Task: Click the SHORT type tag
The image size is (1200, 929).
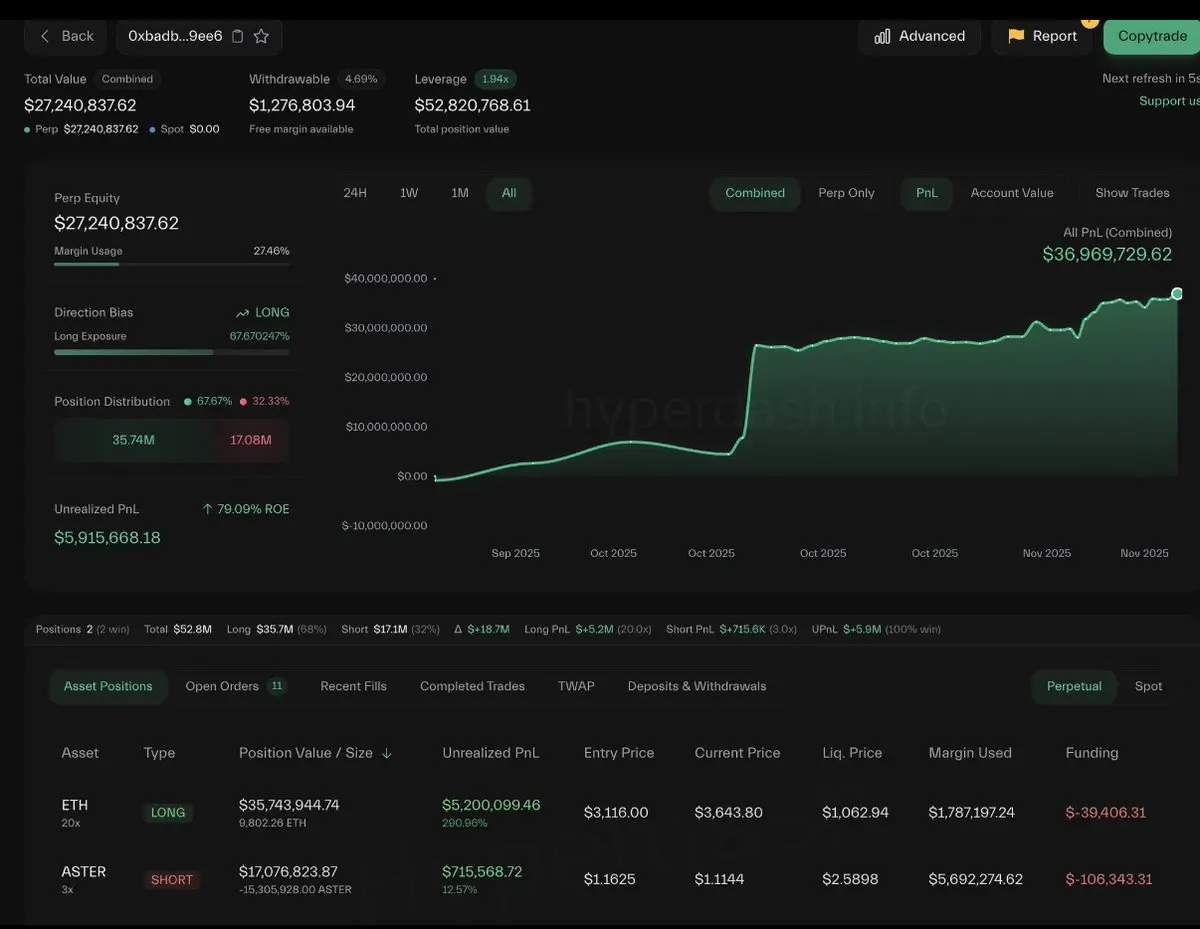Action: [172, 880]
